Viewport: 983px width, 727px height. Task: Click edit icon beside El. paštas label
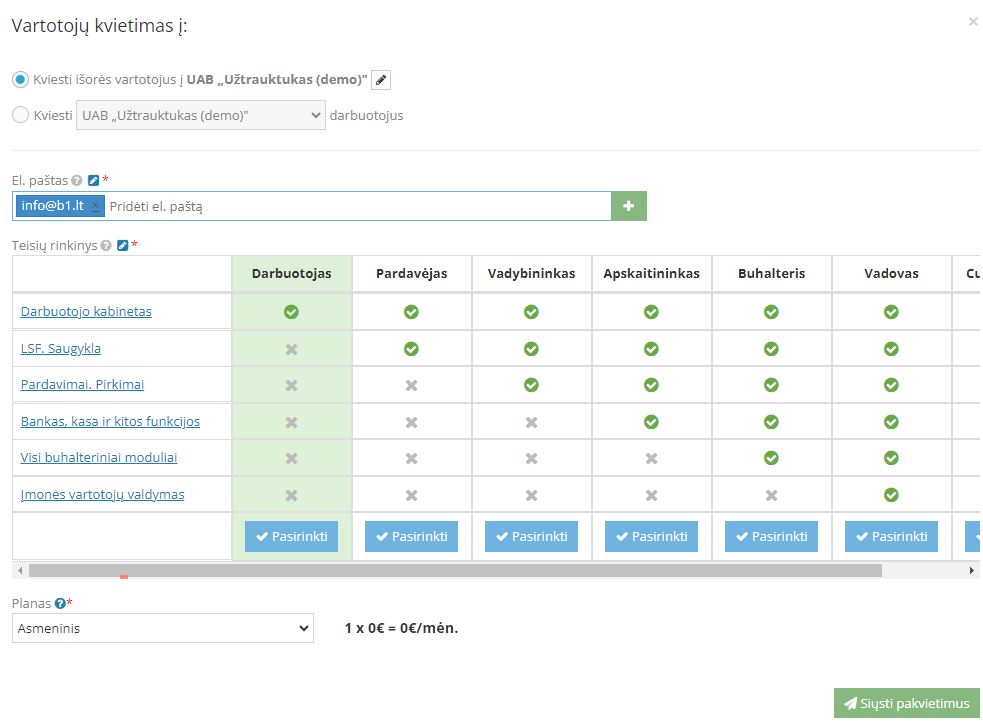point(94,181)
